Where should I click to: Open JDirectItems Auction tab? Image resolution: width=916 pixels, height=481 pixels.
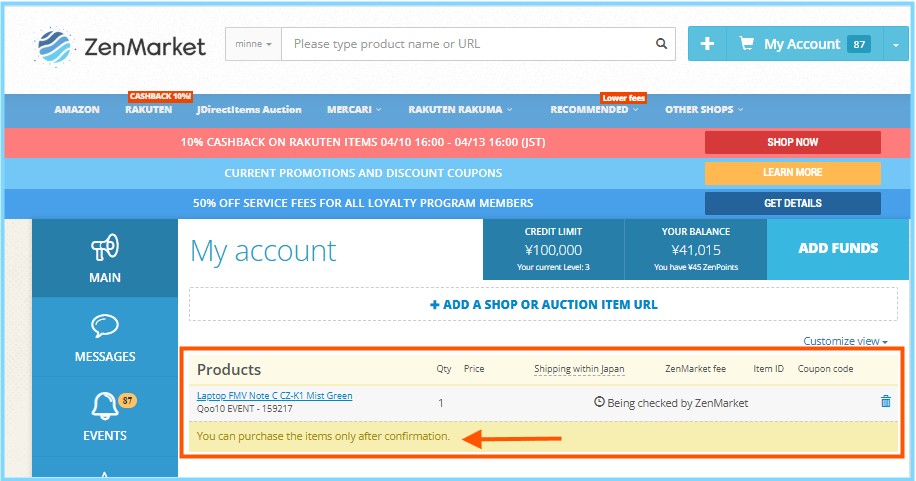point(249,109)
